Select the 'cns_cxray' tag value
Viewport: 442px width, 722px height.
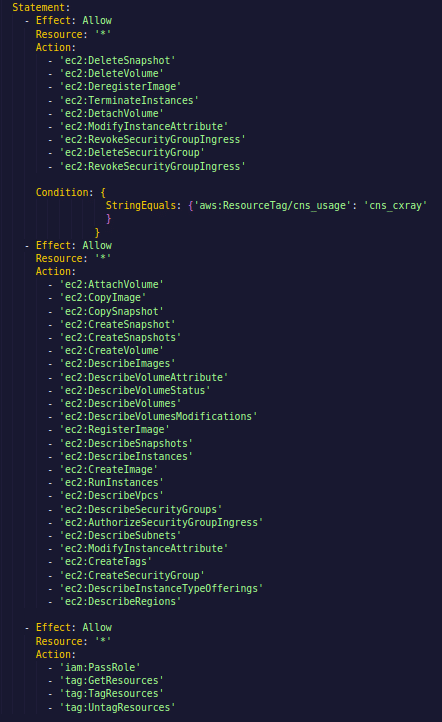395,205
